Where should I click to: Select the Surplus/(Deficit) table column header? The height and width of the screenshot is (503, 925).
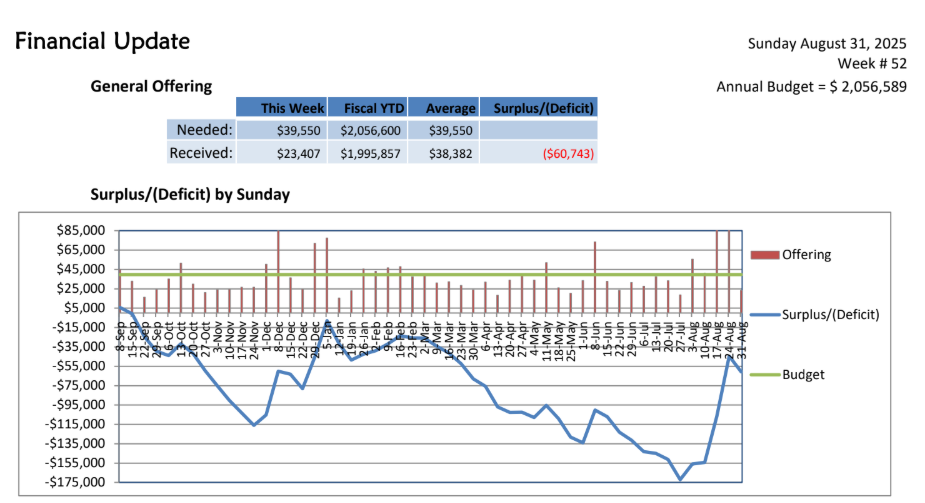pyautogui.click(x=538, y=108)
